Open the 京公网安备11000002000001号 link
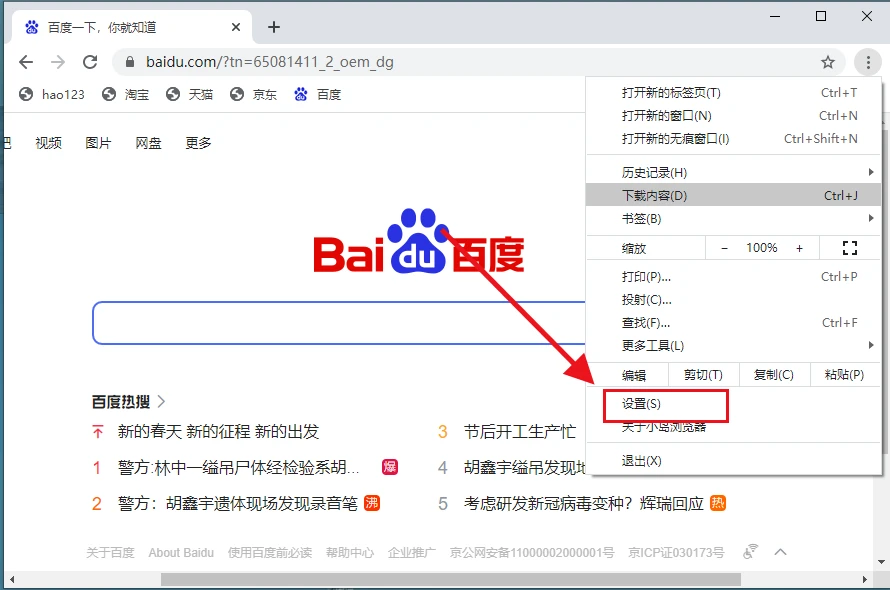This screenshot has height=590, width=890. pos(532,553)
